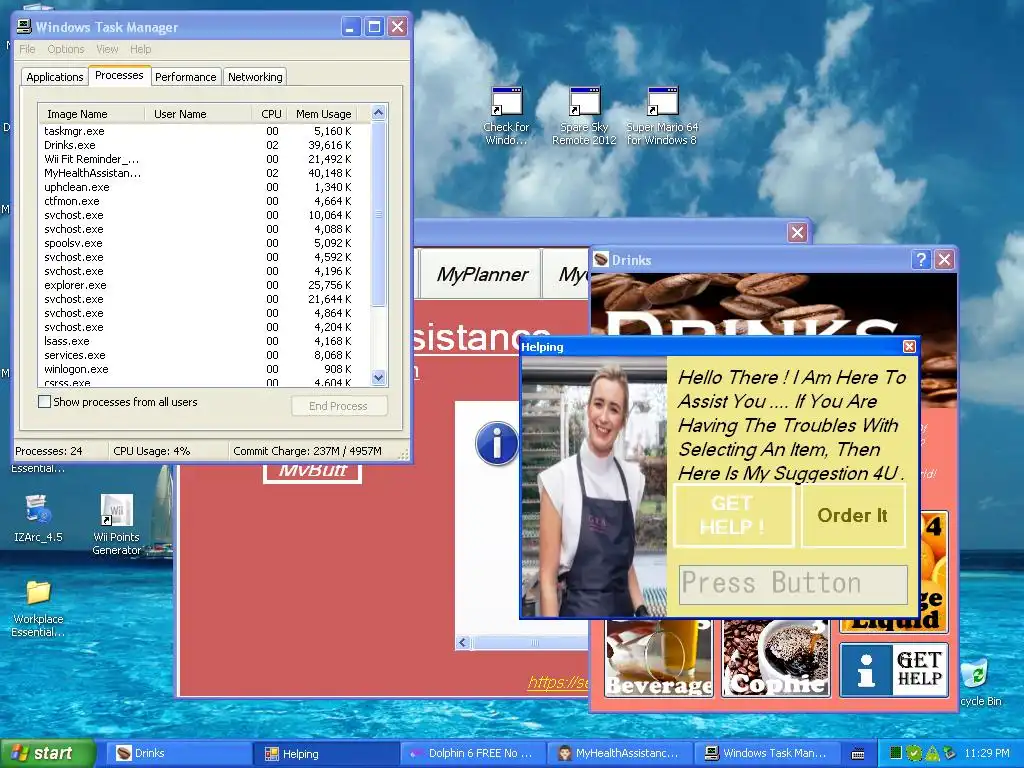Open IZArc_4.5 desktop icon
This screenshot has height=768, width=1024.
pyautogui.click(x=38, y=519)
